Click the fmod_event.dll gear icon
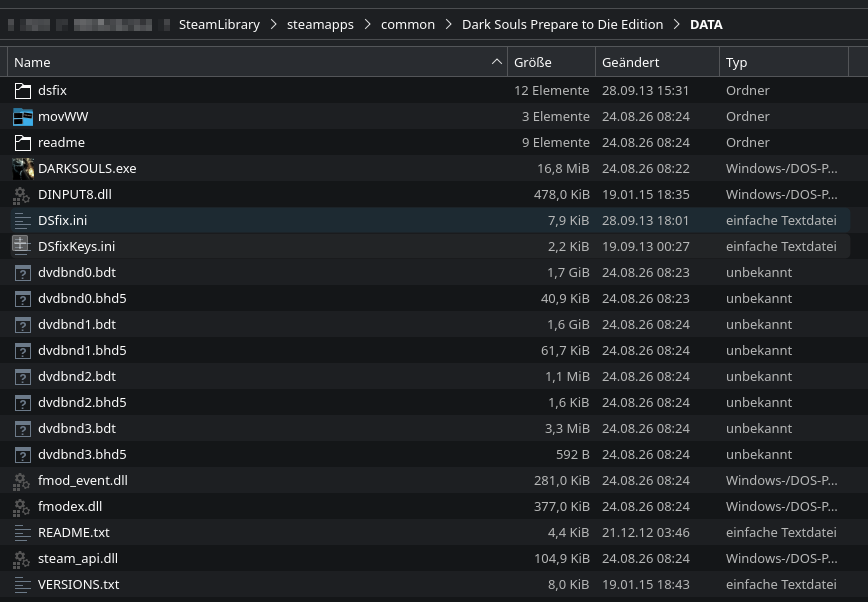 [22, 481]
